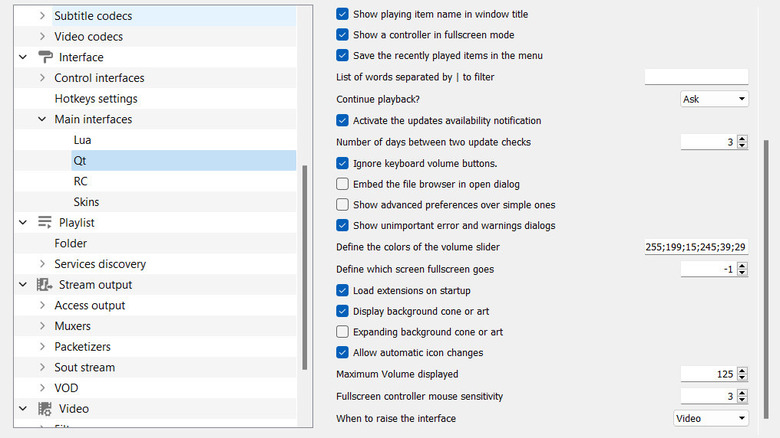Enable Embed the file browser in open dialog
Viewport: 780px width, 438px height.
coord(343,184)
